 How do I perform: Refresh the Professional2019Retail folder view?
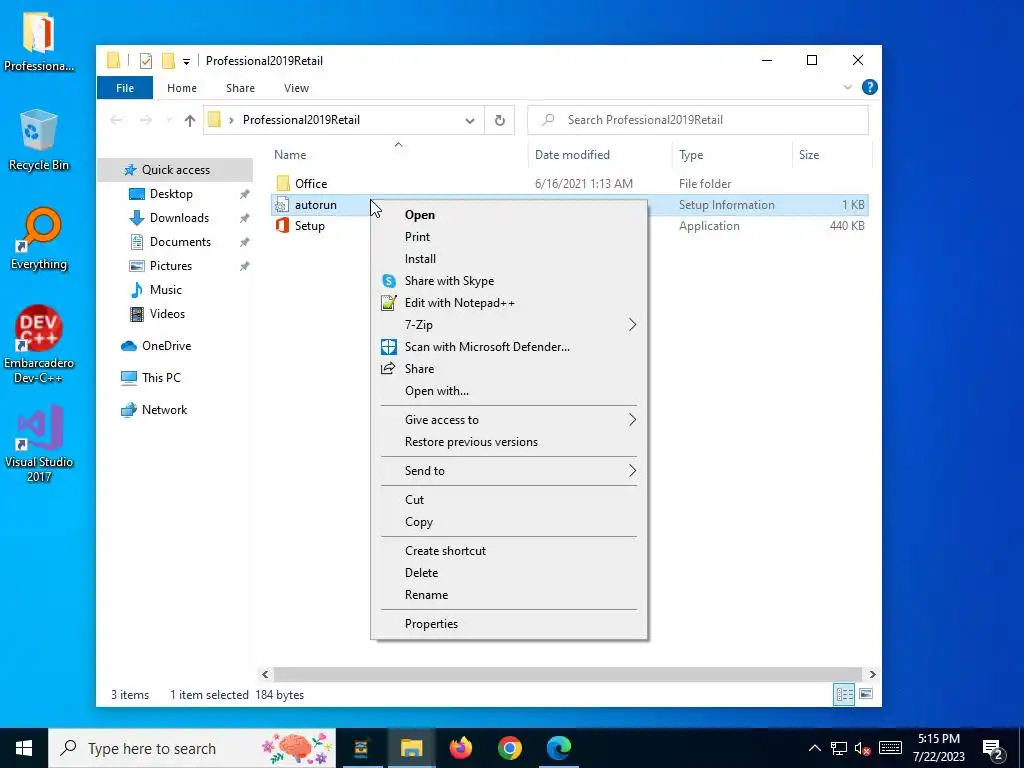coord(500,120)
